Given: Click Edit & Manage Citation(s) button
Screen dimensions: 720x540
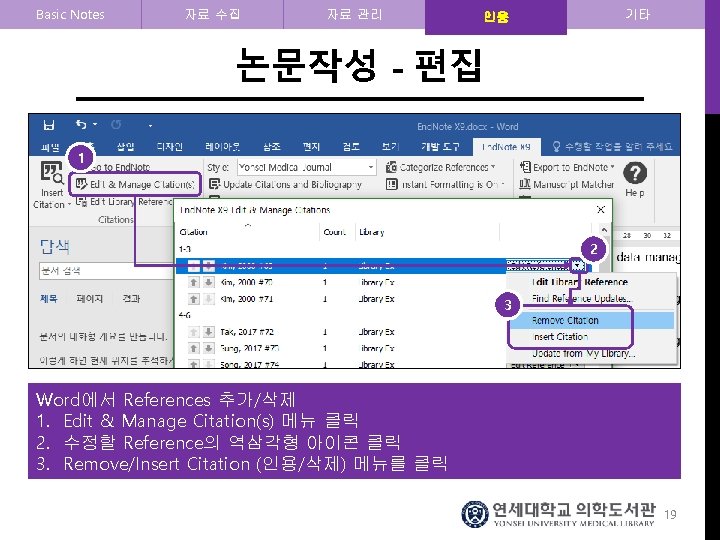Looking at the screenshot, I should click(x=135, y=184).
